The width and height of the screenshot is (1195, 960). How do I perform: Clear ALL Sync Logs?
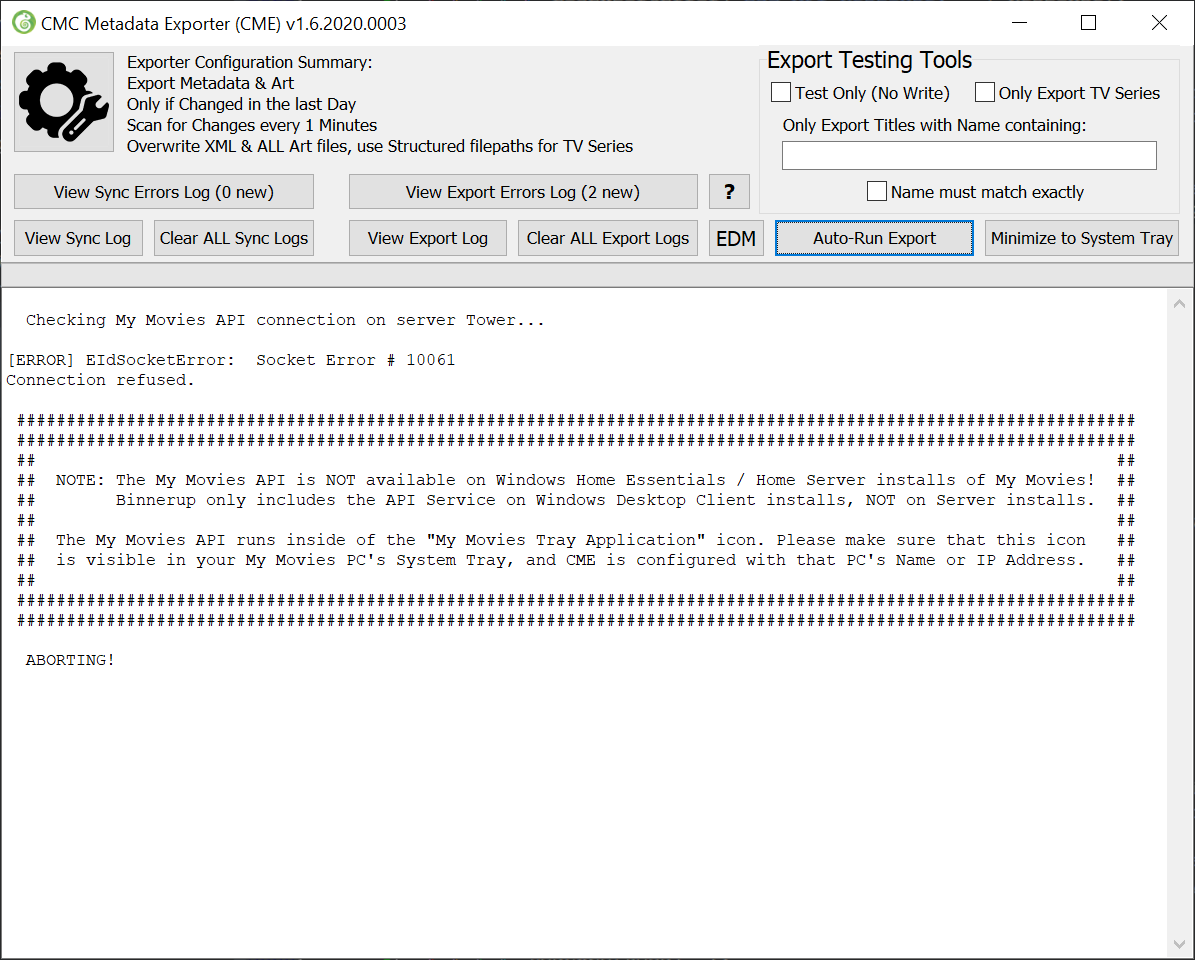(x=234, y=238)
